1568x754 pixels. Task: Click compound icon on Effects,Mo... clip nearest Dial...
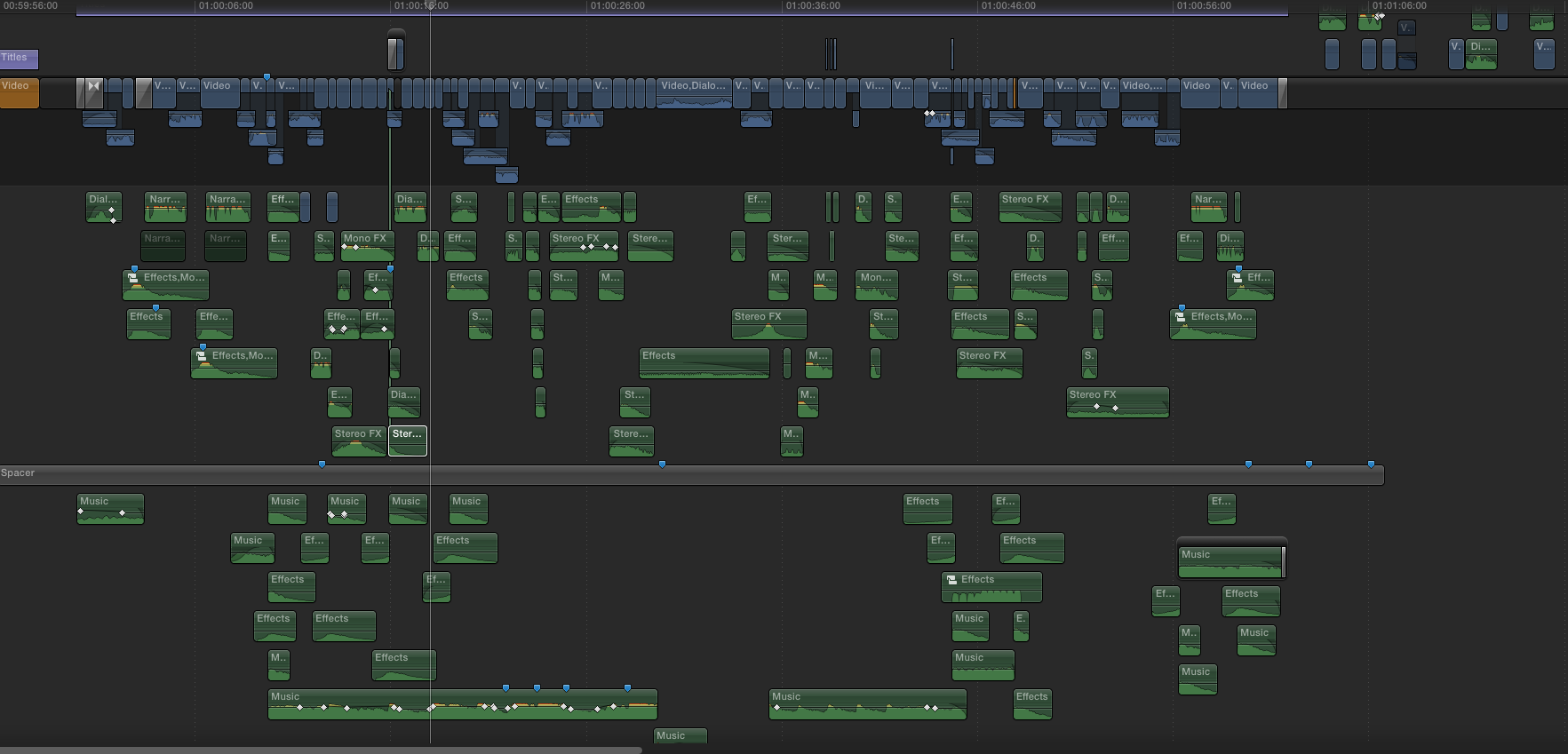[x=133, y=278]
